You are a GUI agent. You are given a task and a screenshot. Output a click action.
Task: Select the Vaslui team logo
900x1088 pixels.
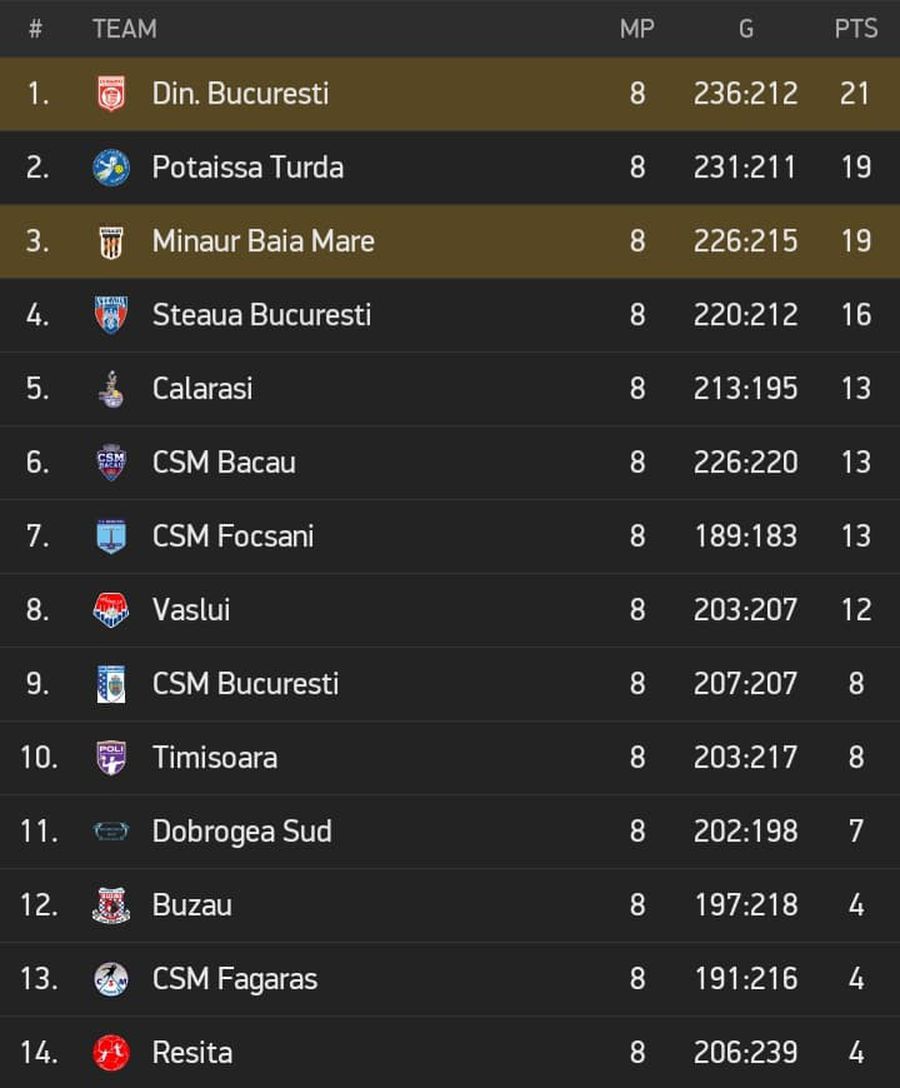pos(111,610)
